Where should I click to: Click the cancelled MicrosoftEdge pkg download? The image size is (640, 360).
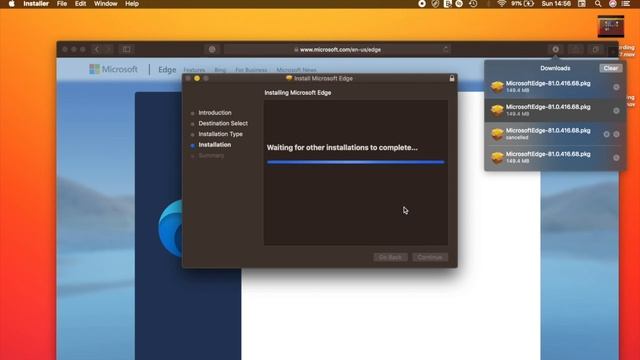tap(554, 134)
